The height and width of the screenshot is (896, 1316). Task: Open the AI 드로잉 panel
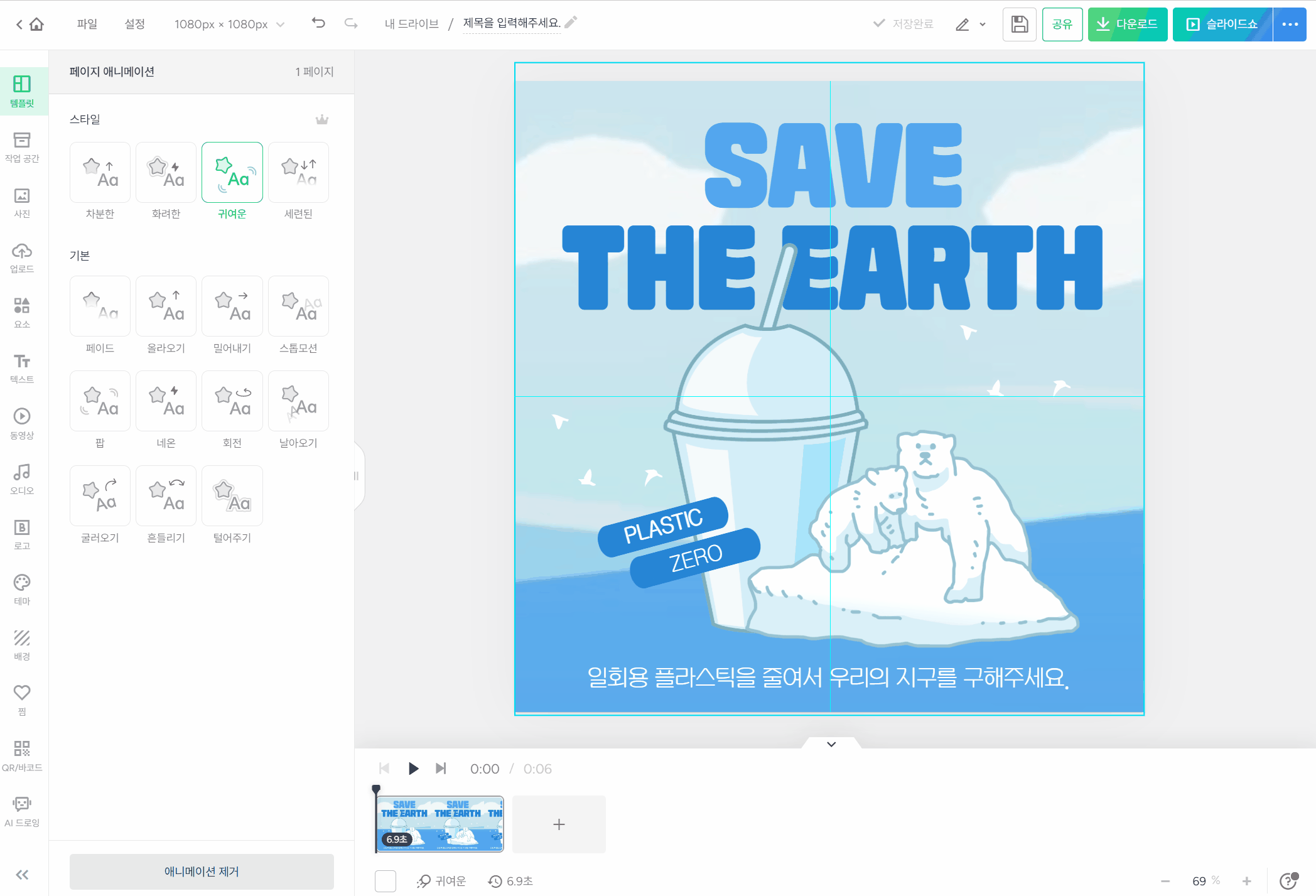[23, 811]
